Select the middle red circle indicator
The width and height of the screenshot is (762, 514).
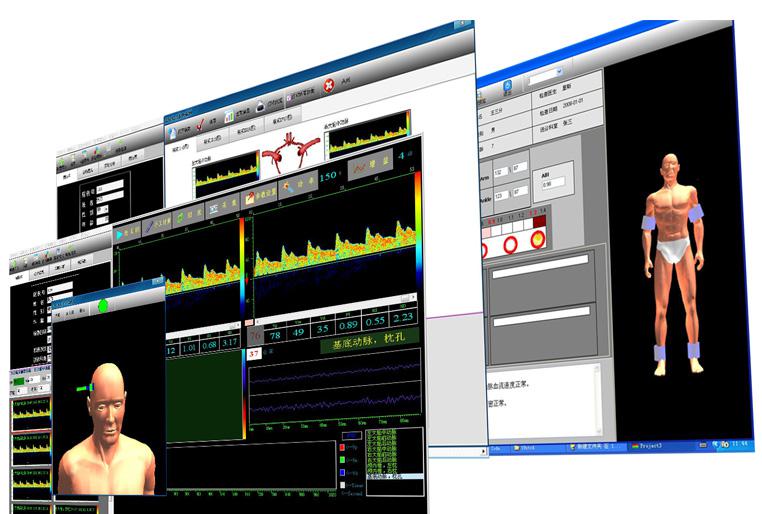512,242
